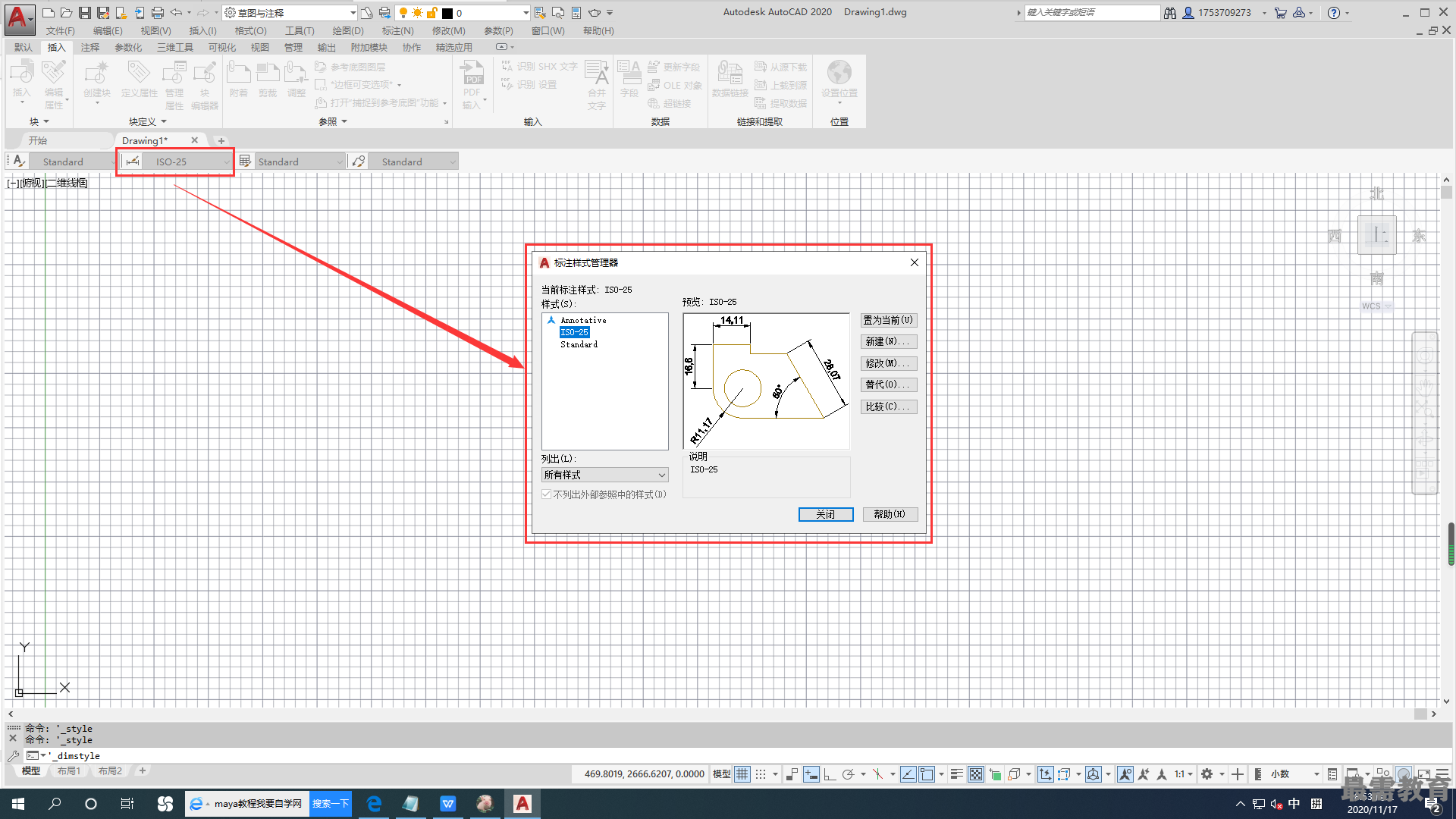Click the Quick Properties icon in status bar
The image size is (1456, 819).
click(x=1332, y=774)
